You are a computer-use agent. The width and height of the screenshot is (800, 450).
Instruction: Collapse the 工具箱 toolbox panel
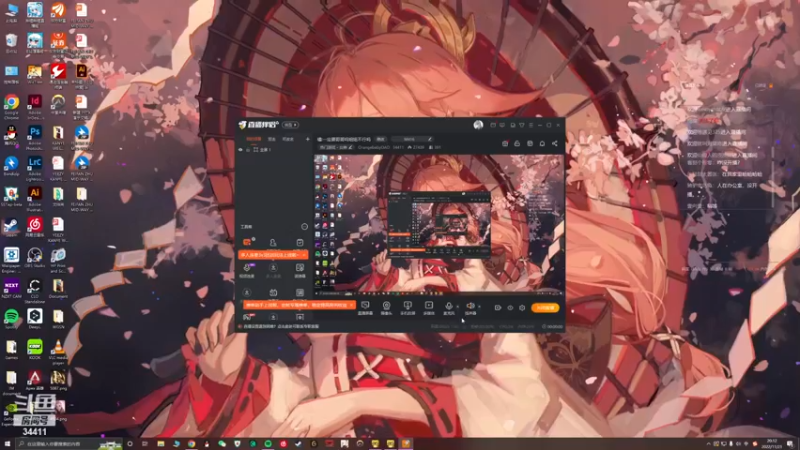pos(305,227)
